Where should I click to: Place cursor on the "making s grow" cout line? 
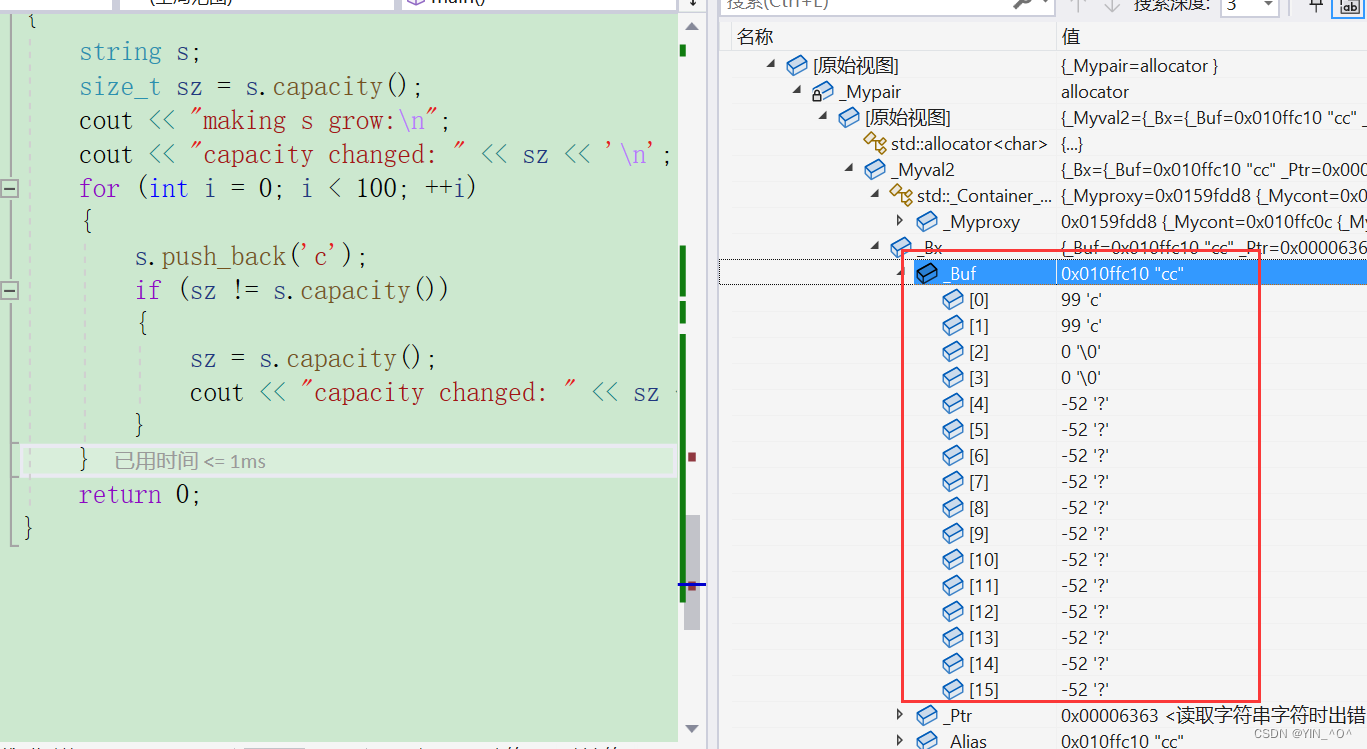265,120
